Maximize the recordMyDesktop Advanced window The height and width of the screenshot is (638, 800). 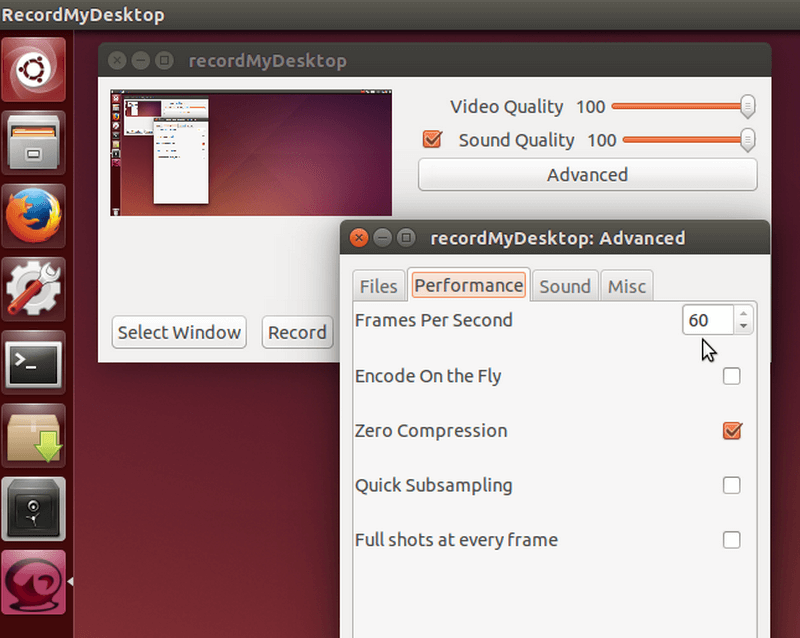tap(406, 238)
